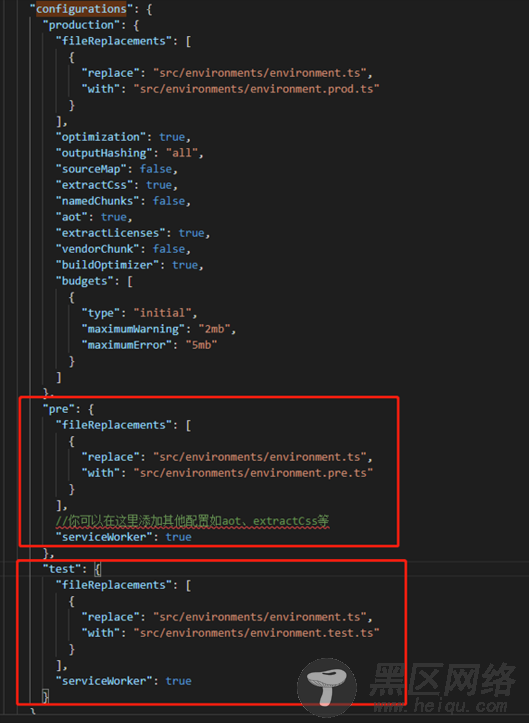
Task: Click the "maximumError" key
Action: (127, 345)
